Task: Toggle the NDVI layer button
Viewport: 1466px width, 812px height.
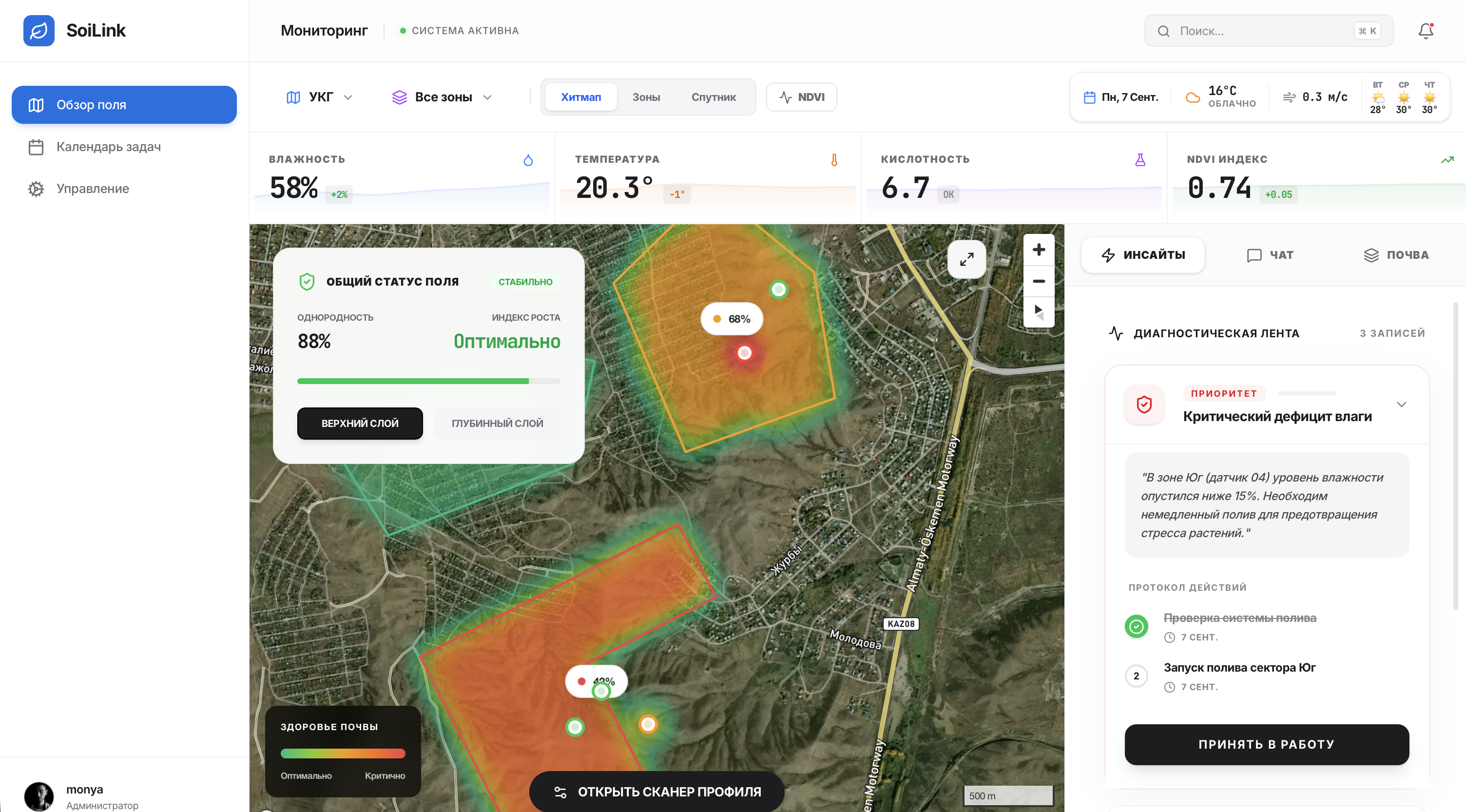Action: pyautogui.click(x=801, y=97)
